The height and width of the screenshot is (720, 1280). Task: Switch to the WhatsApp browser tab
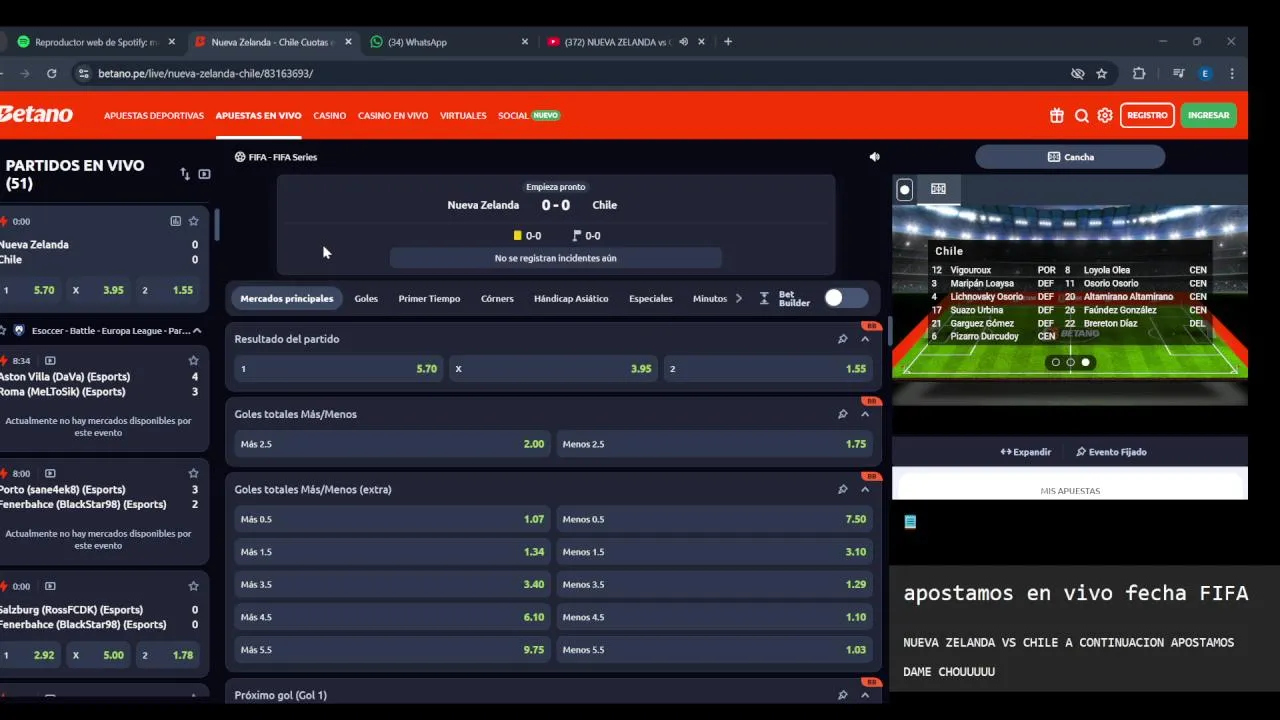point(448,42)
